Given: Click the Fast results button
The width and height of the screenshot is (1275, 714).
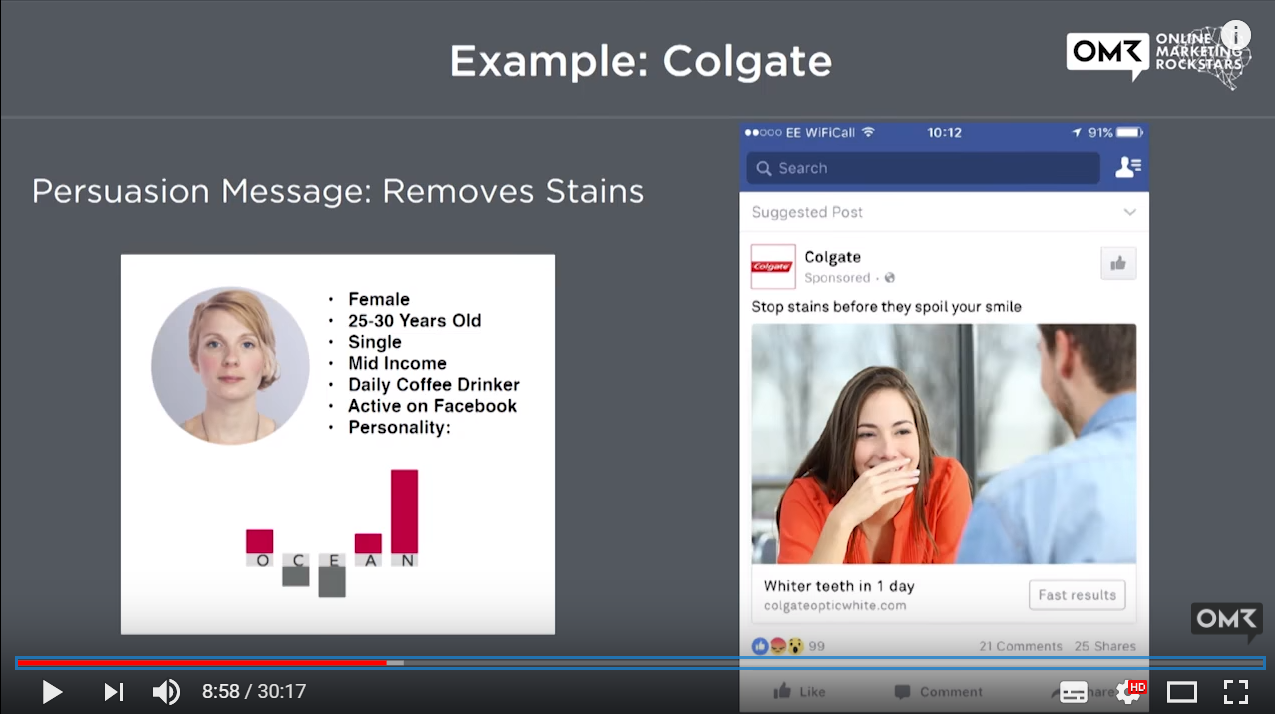Looking at the screenshot, I should tap(1077, 595).
